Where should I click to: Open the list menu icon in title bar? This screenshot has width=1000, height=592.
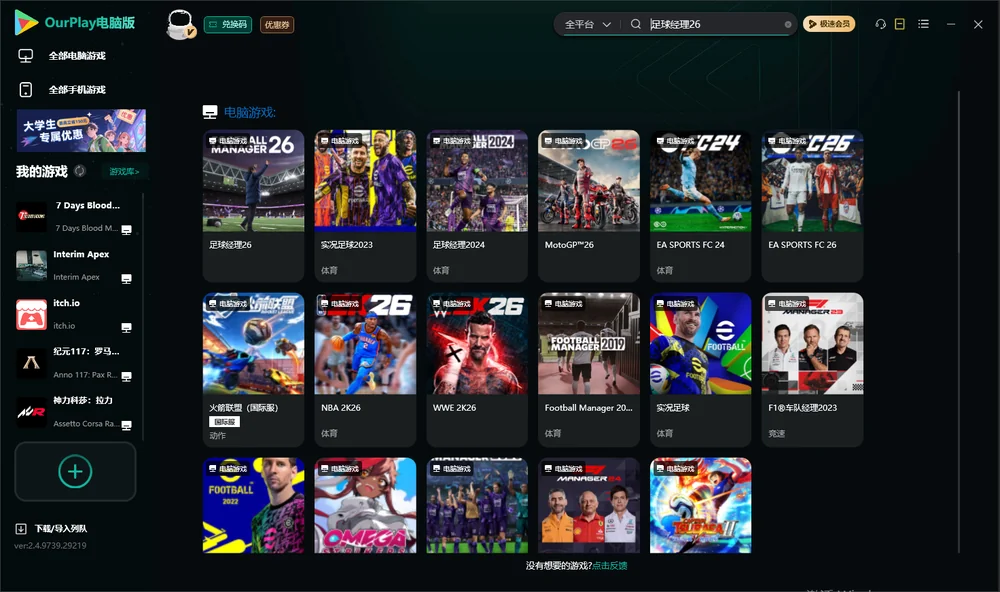click(923, 24)
